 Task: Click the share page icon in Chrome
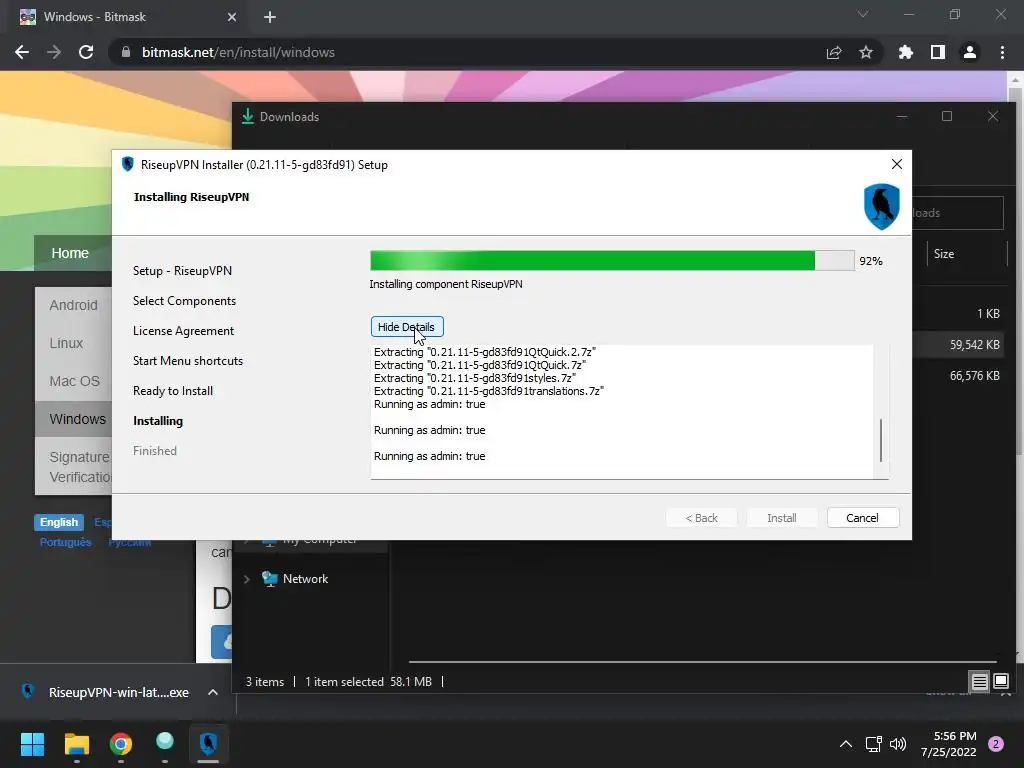pyautogui.click(x=834, y=52)
